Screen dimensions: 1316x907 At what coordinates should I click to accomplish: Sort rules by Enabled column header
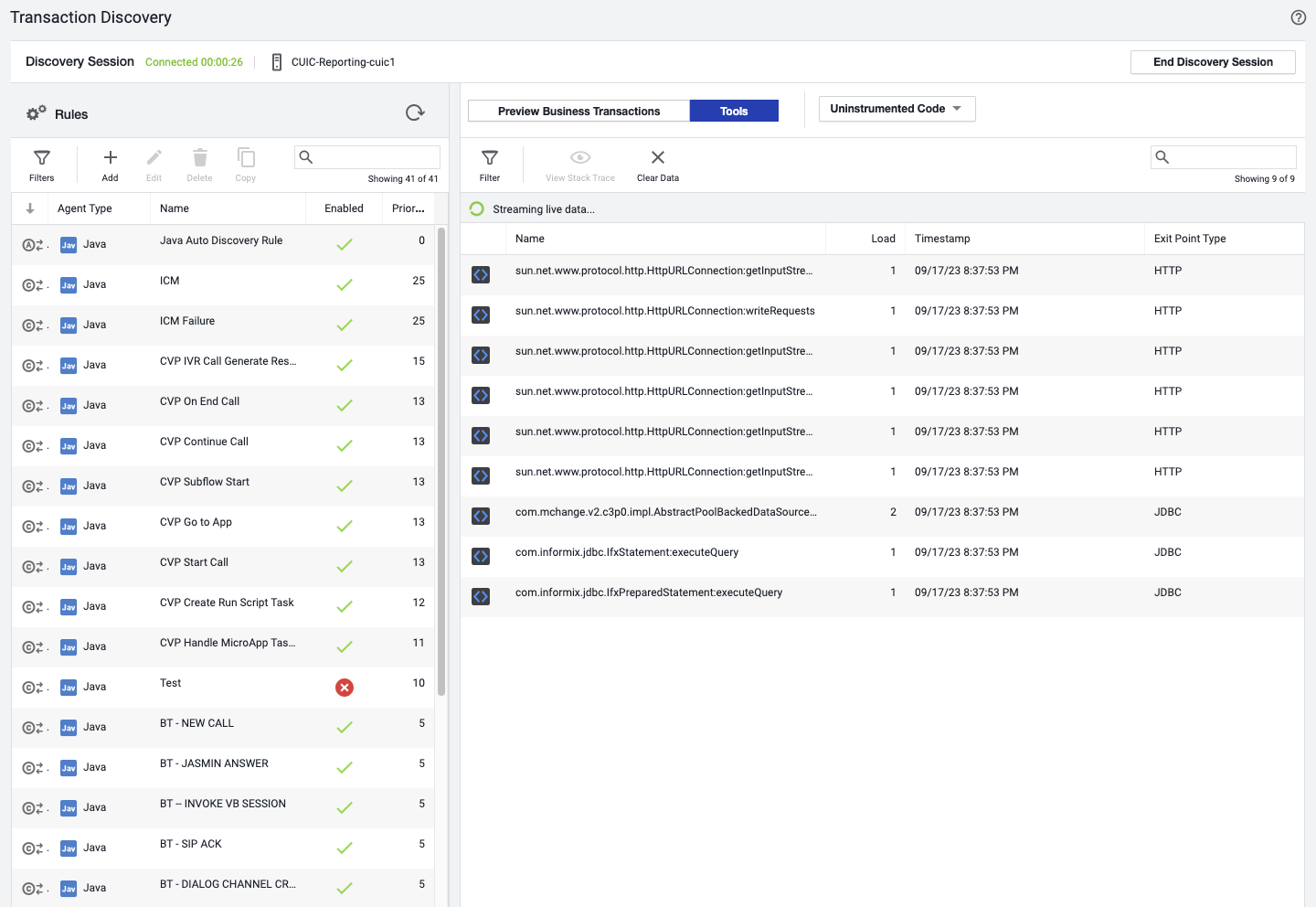click(x=344, y=208)
